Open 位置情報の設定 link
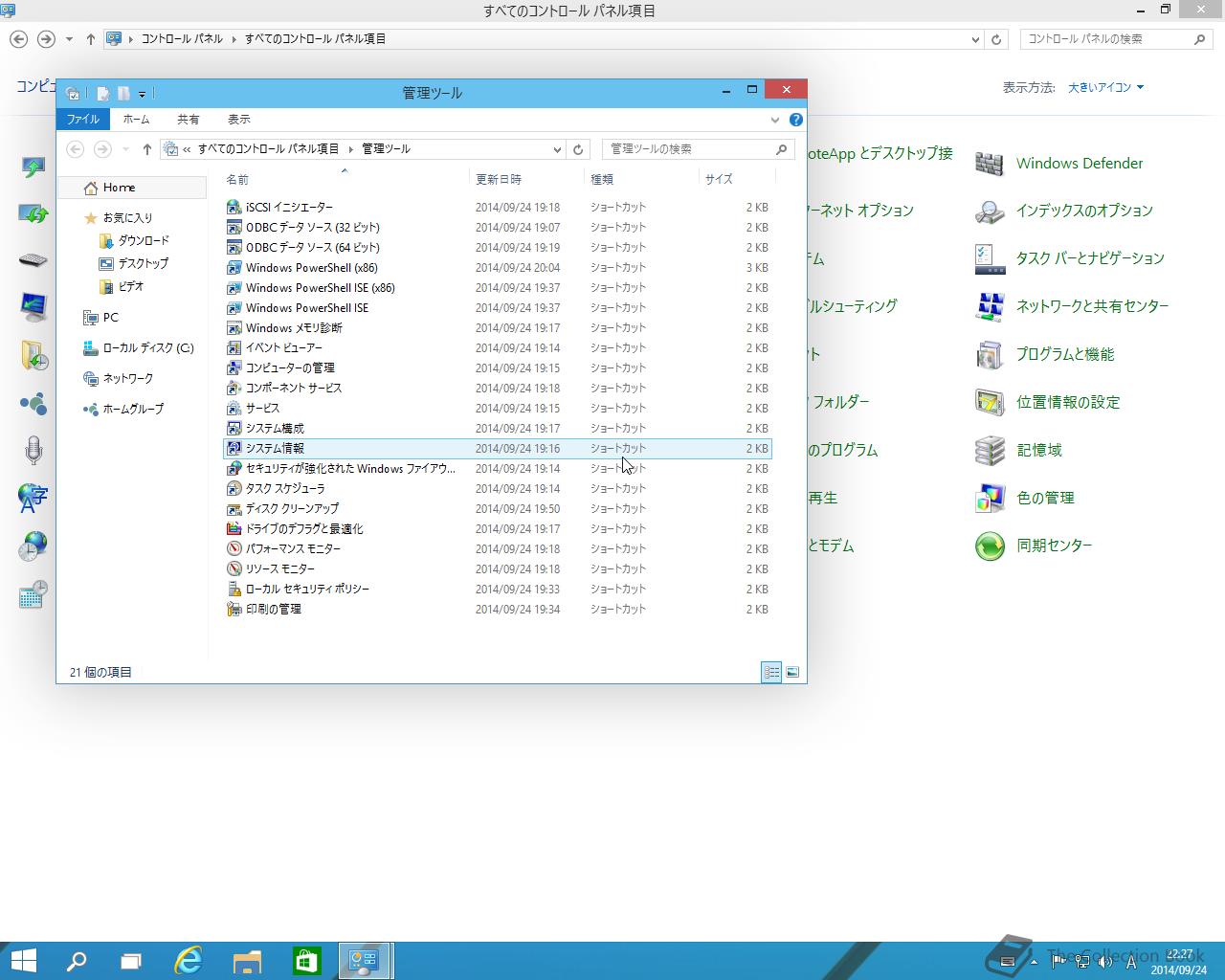The height and width of the screenshot is (980, 1225). (1068, 402)
